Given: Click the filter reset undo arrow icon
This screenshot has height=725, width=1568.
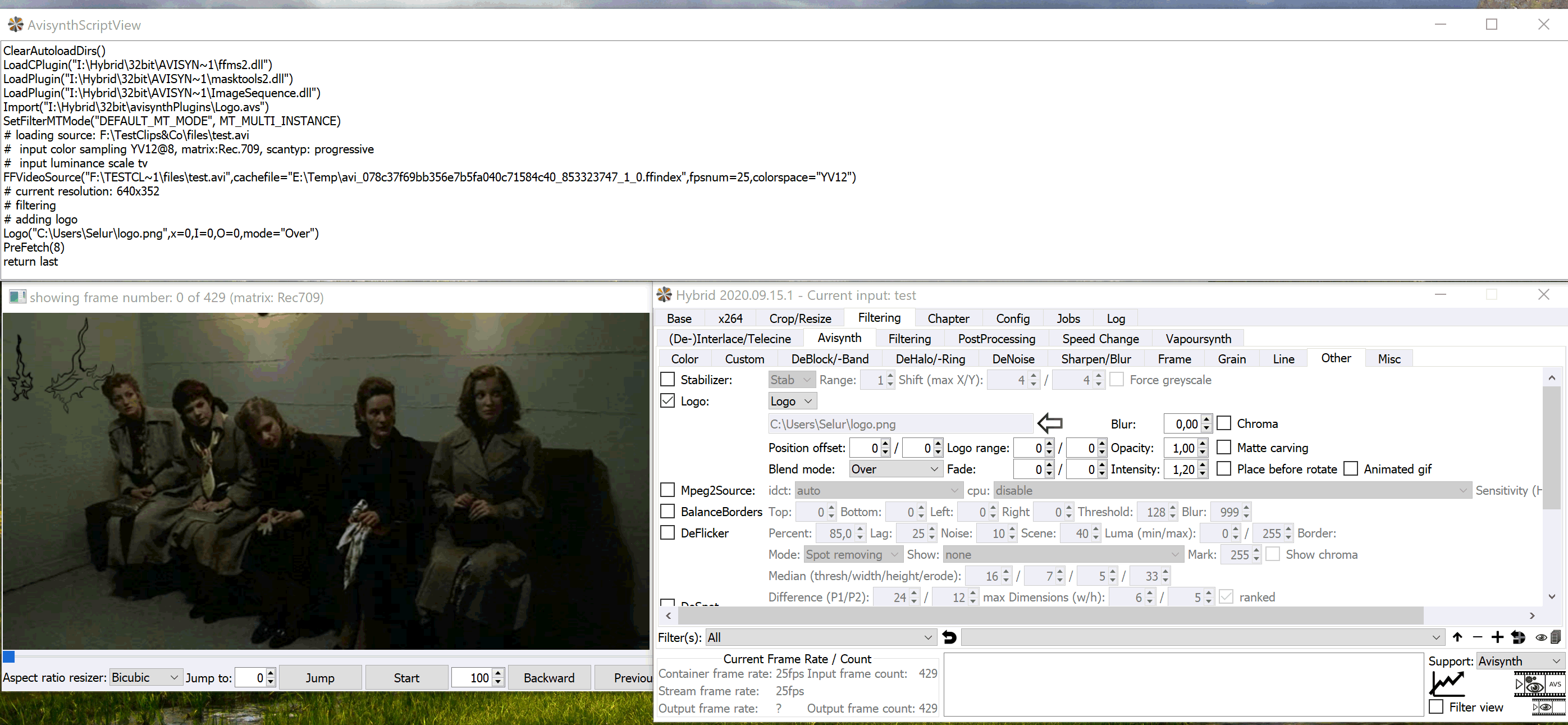Looking at the screenshot, I should [x=949, y=637].
